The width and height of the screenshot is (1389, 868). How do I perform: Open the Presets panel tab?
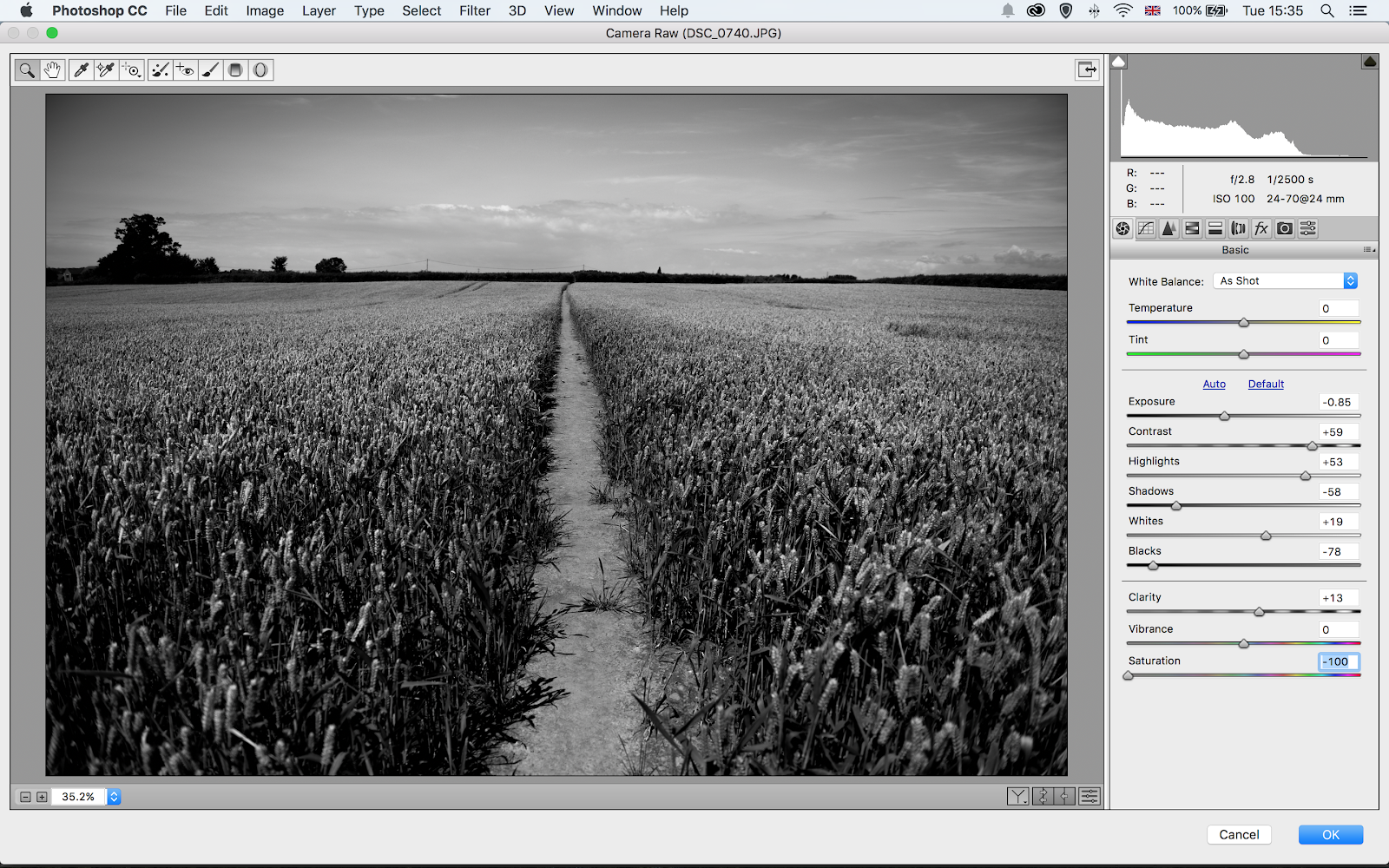[x=1308, y=228]
